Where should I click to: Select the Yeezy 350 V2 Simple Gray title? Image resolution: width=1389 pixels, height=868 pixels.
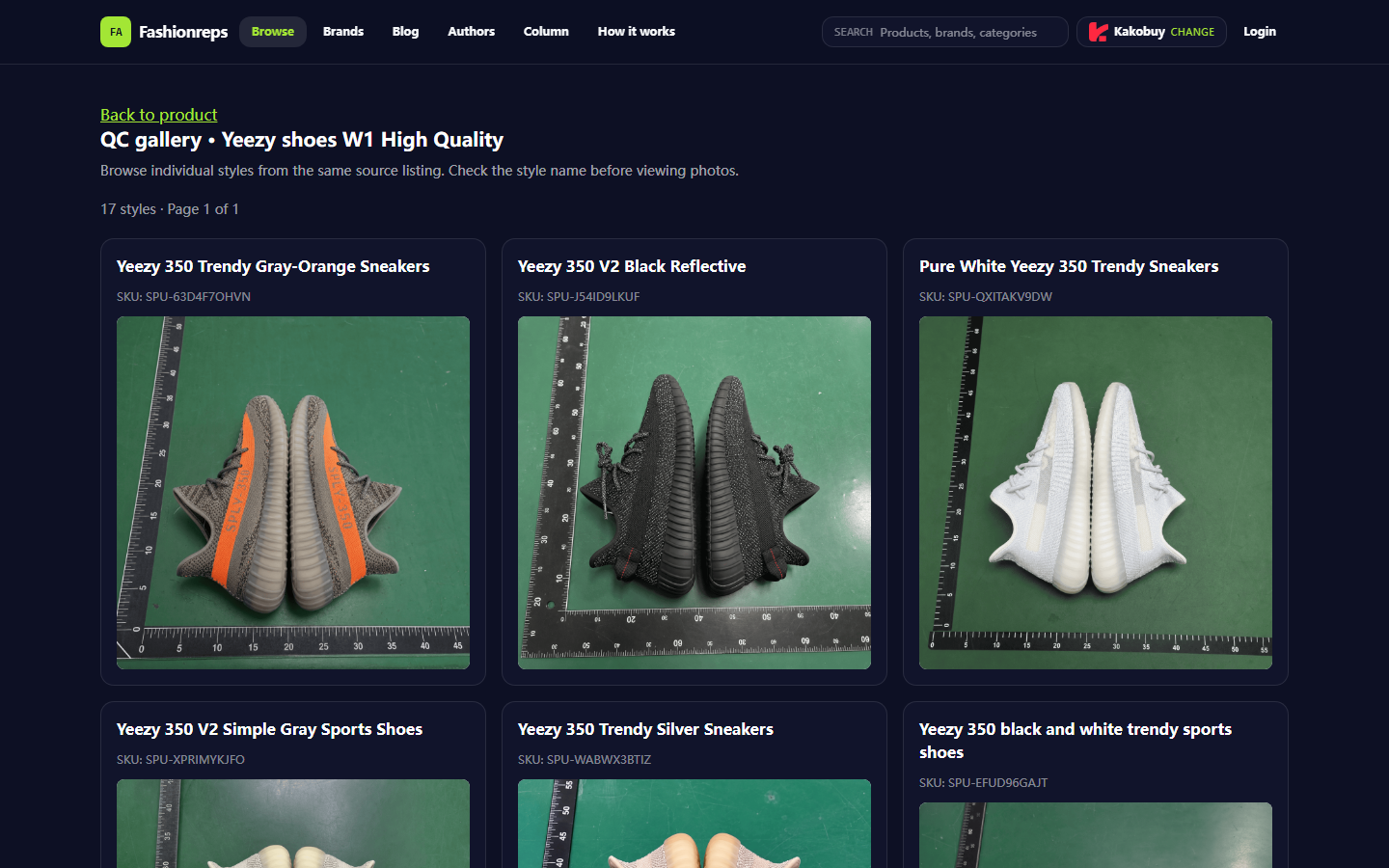tap(269, 729)
